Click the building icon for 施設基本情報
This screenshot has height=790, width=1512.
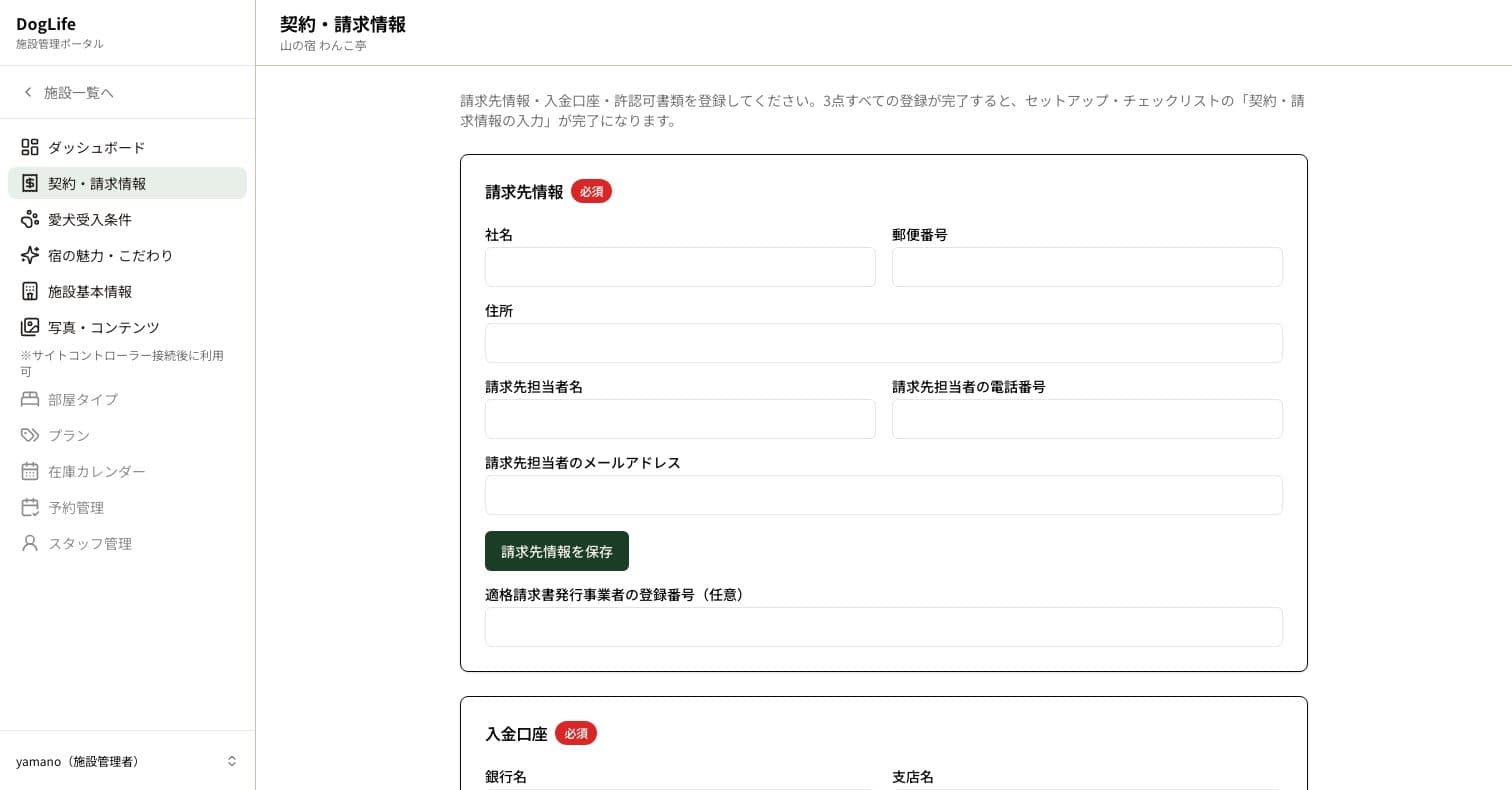click(30, 292)
